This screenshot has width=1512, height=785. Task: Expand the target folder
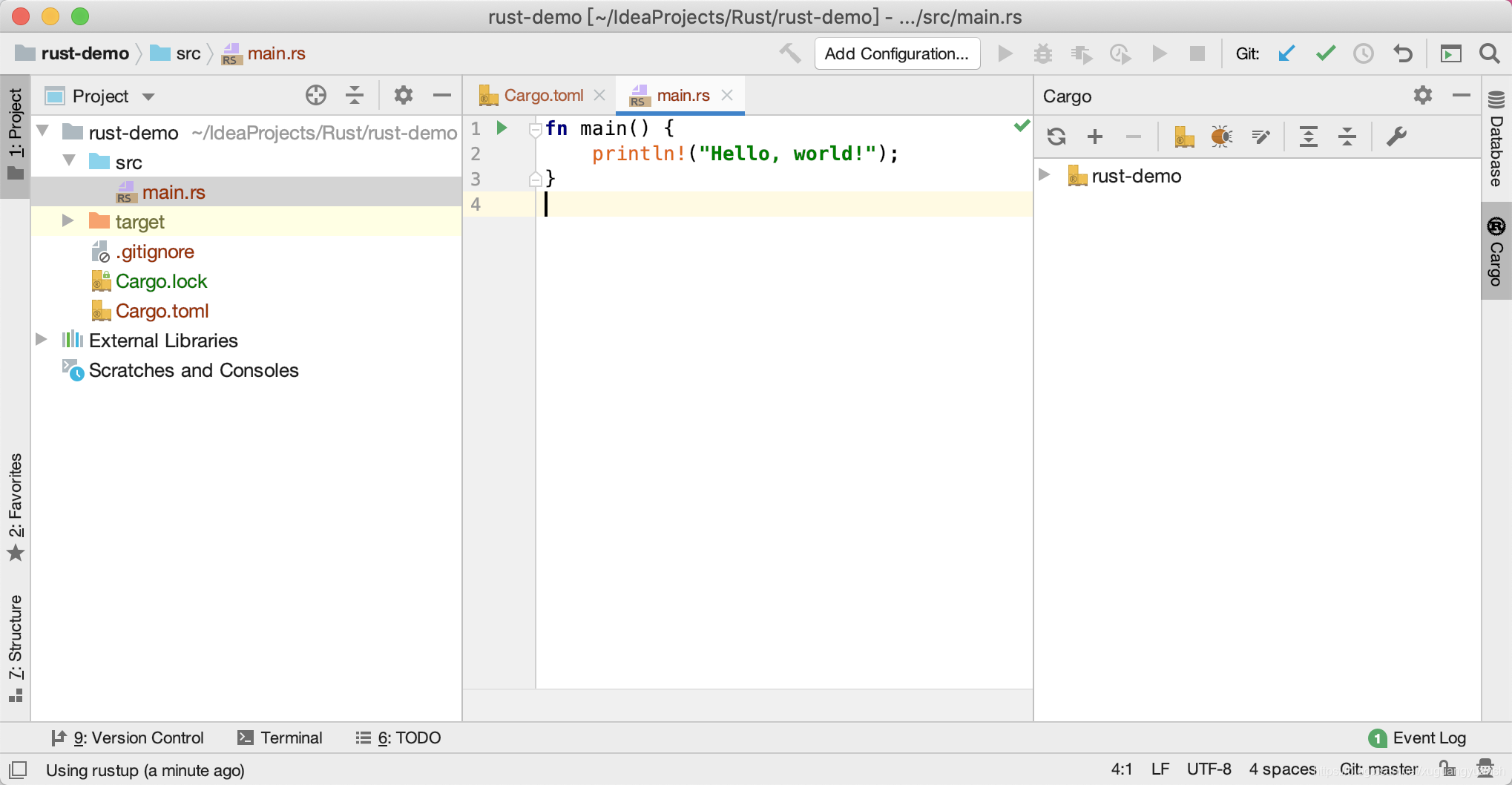(x=68, y=220)
